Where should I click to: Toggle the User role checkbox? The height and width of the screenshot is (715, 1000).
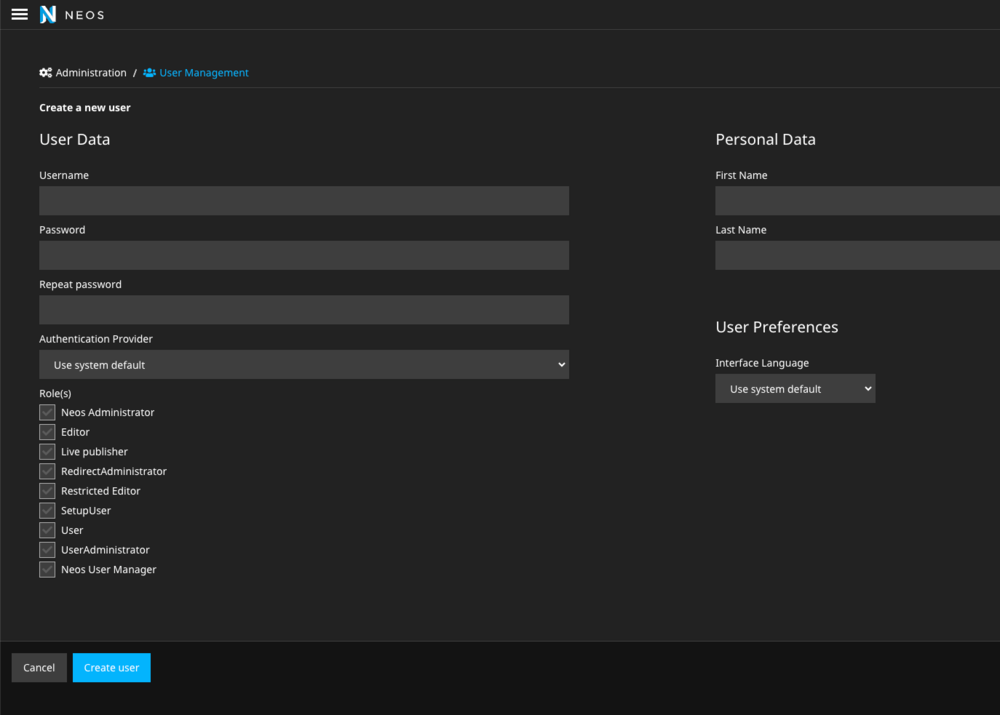point(47,530)
